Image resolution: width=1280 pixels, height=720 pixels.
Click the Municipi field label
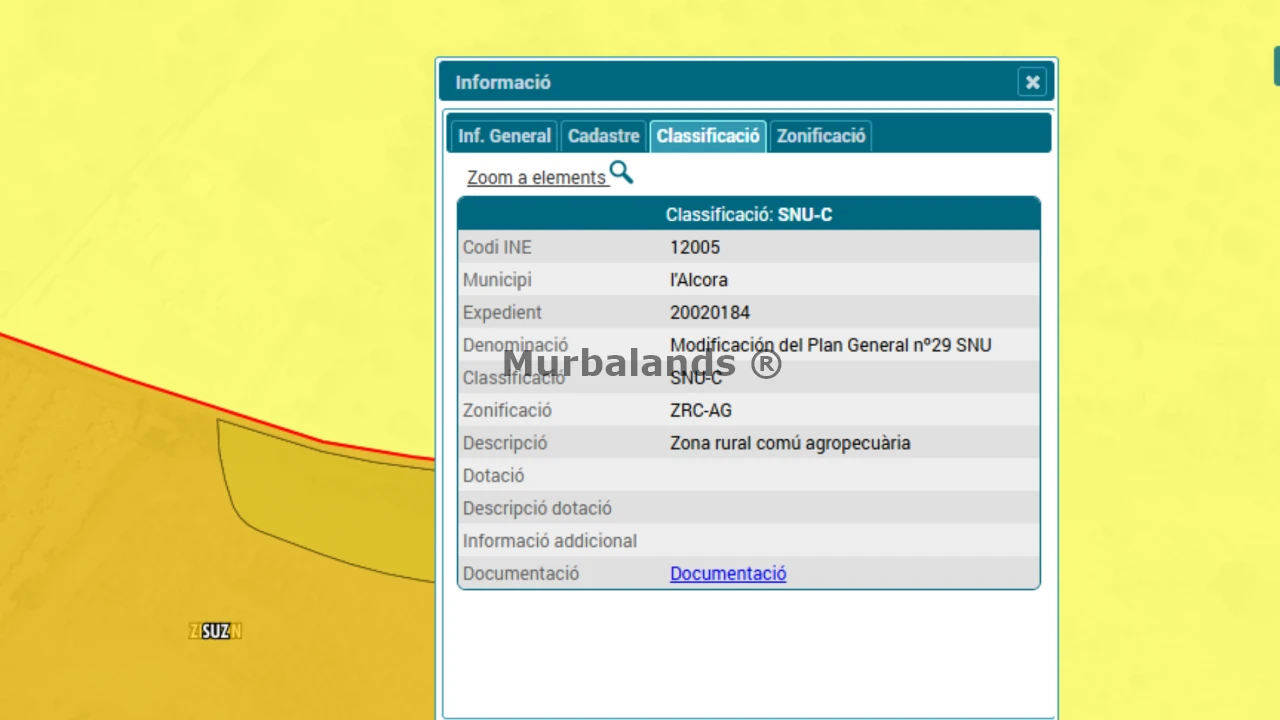click(x=497, y=280)
